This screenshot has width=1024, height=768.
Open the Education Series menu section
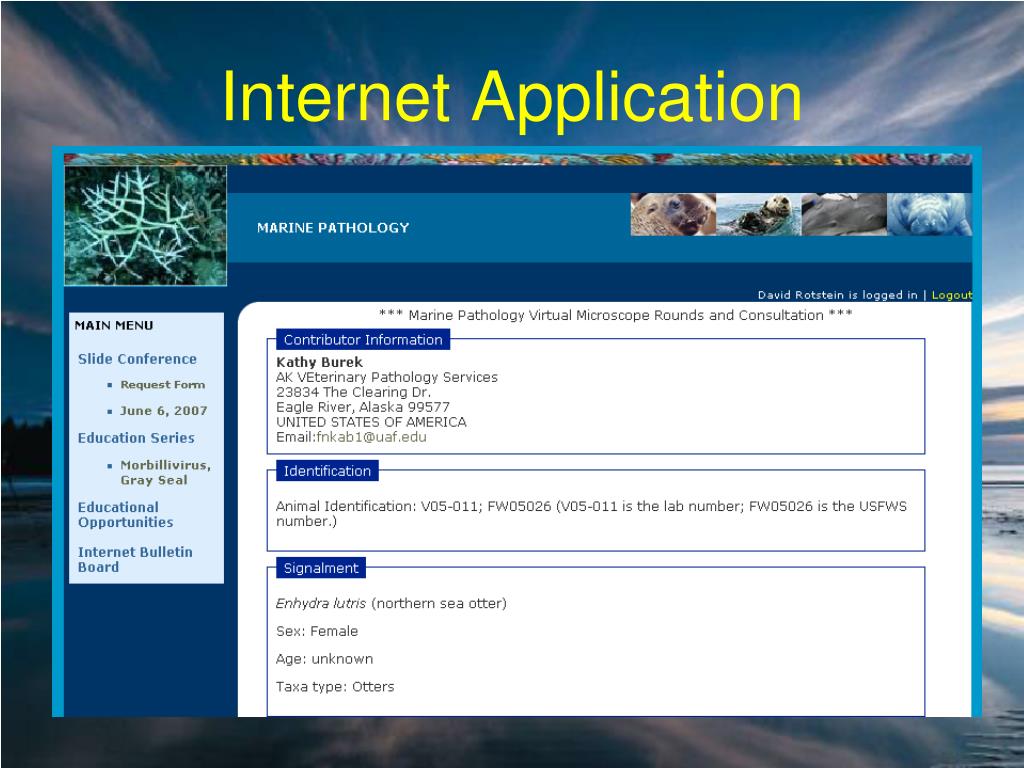136,438
